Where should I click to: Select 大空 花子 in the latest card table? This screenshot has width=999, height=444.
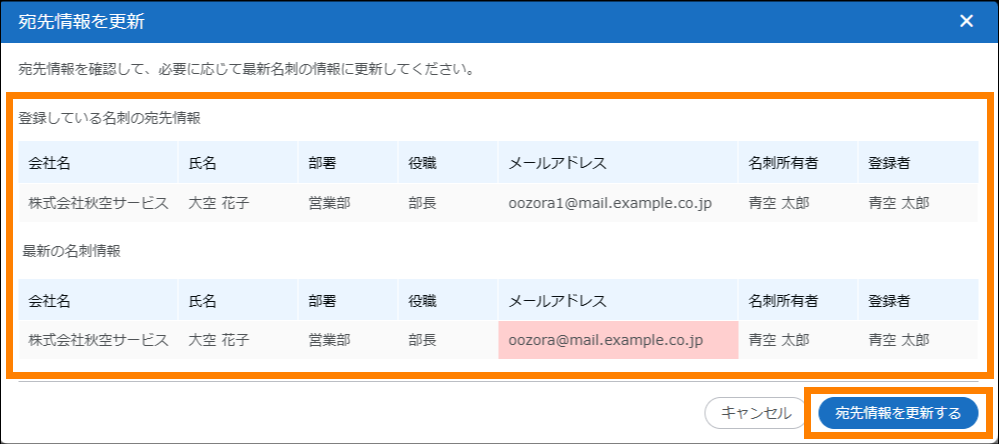(218, 340)
